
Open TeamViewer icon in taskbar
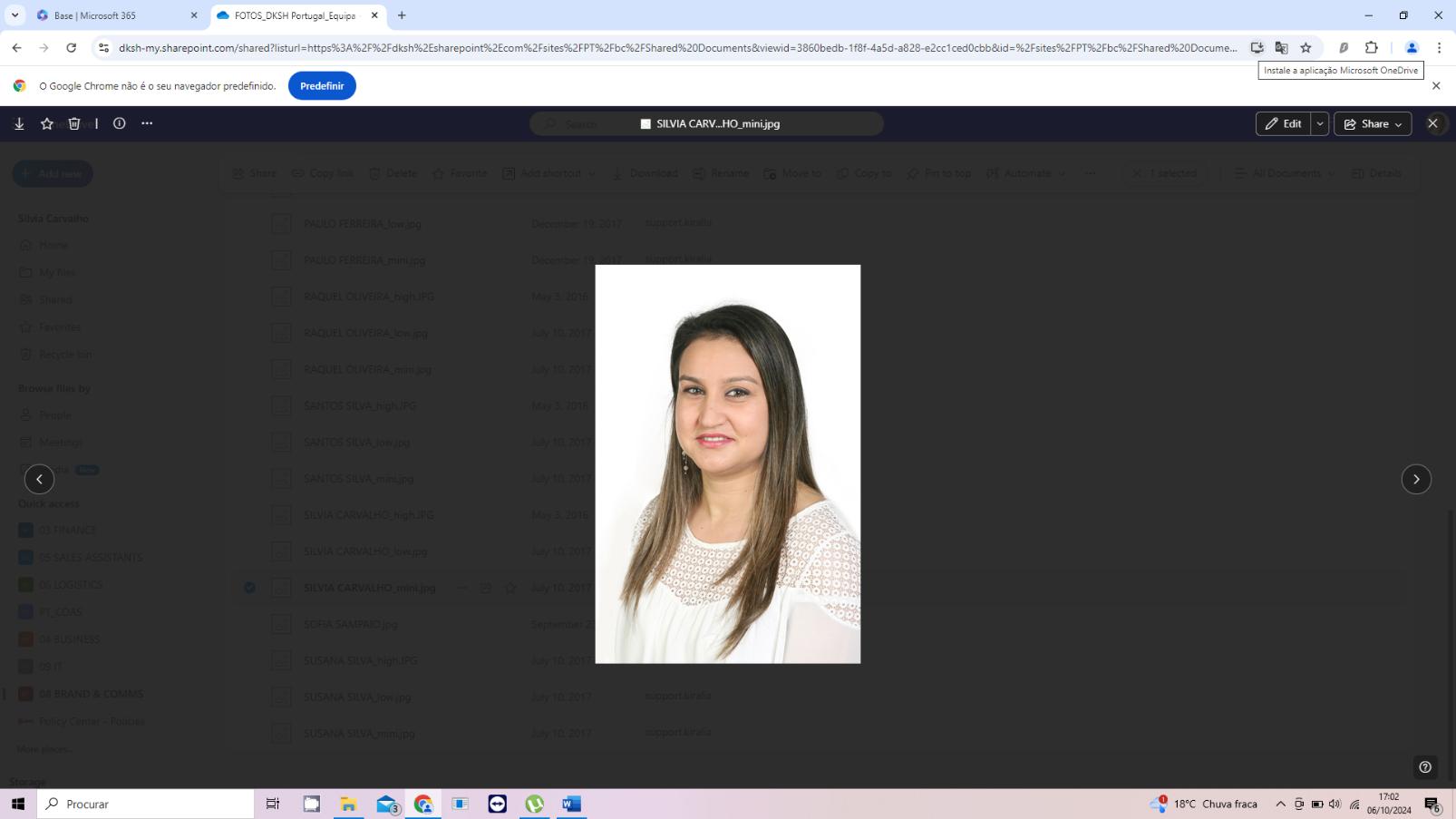(497, 804)
